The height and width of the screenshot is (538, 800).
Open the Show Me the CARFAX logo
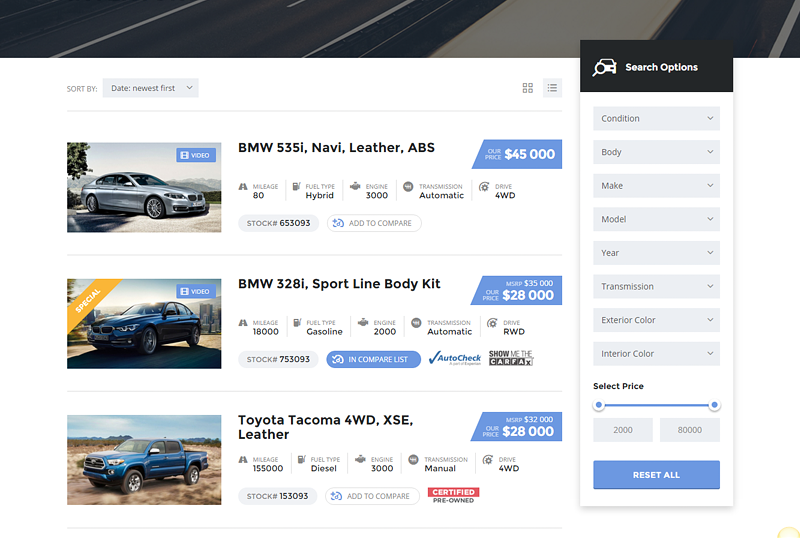[511, 358]
